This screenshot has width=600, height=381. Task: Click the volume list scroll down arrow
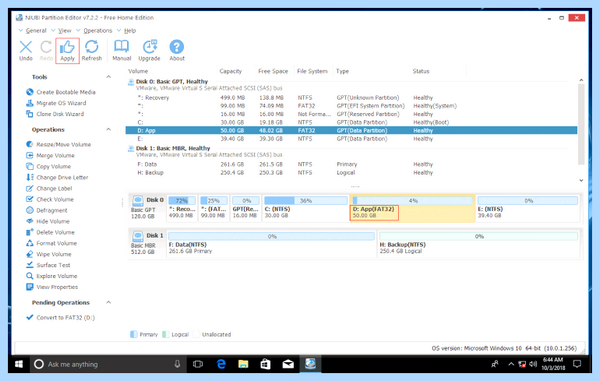pyautogui.click(x=581, y=181)
